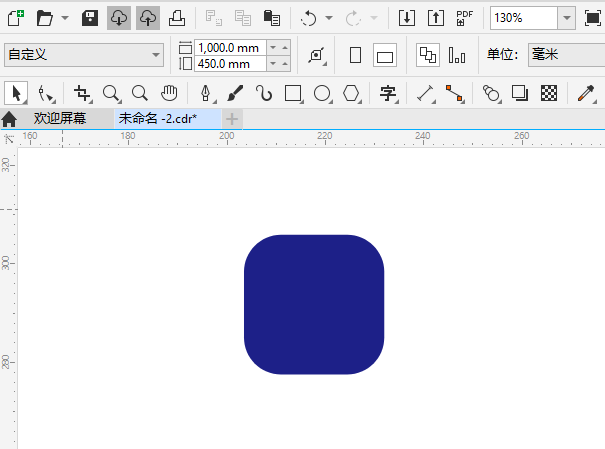The height and width of the screenshot is (449, 605).
Task: Click the Print icon
Action: (x=176, y=18)
